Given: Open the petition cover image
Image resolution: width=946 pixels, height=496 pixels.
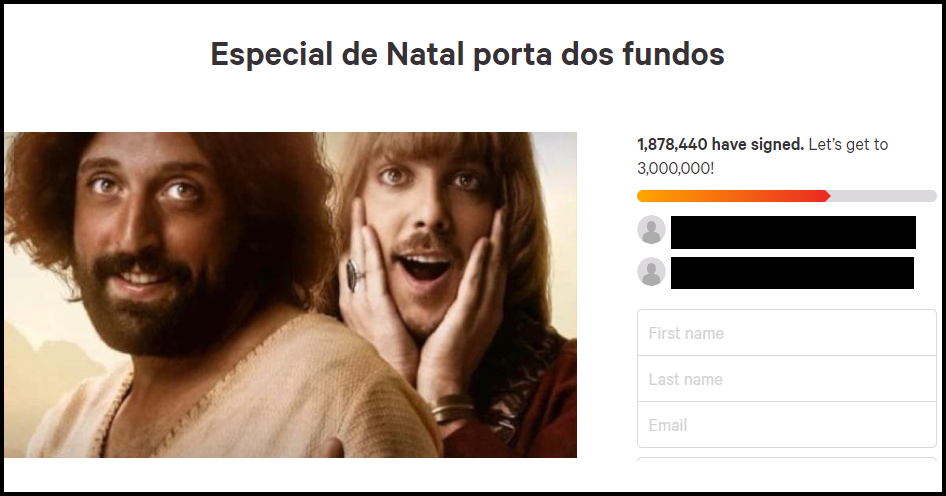Looking at the screenshot, I should [x=290, y=294].
